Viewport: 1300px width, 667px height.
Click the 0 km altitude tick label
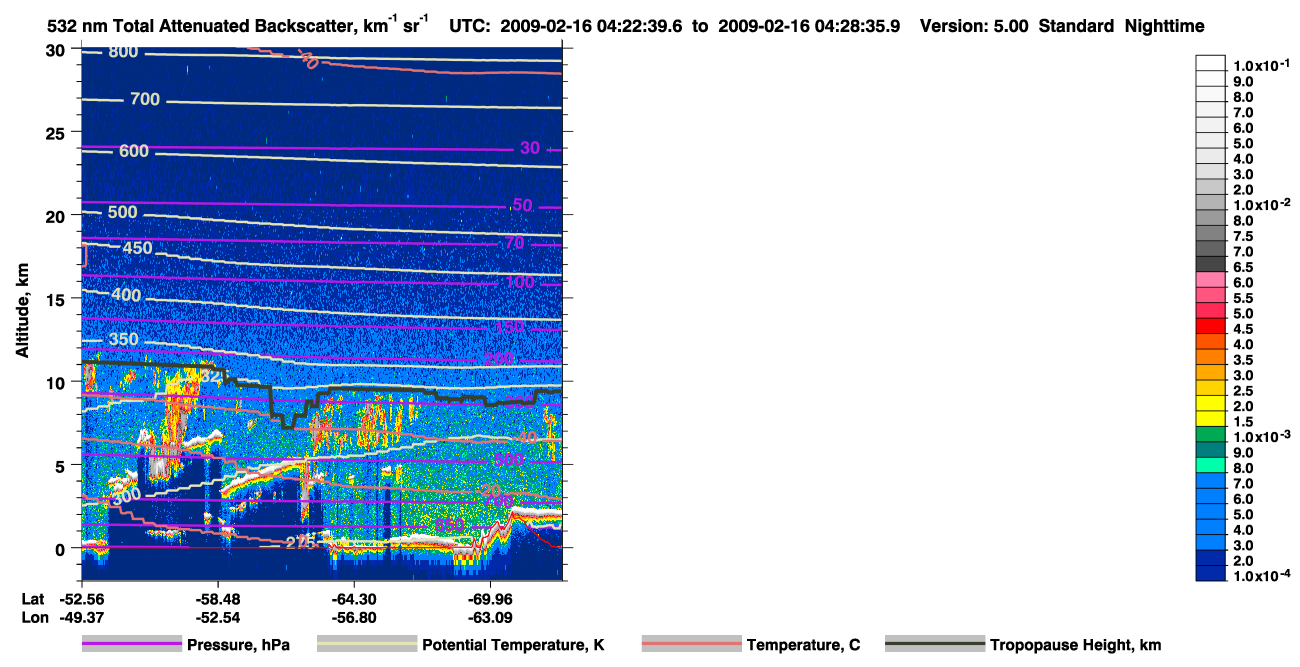click(x=61, y=548)
